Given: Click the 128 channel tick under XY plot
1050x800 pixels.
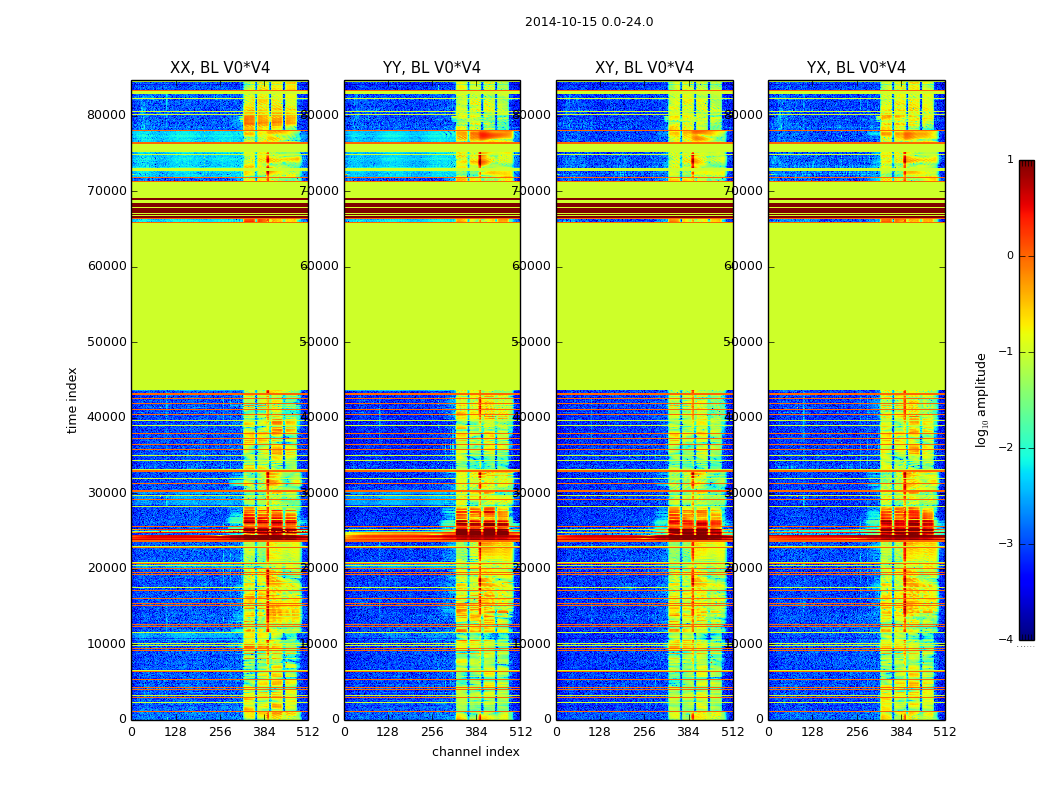Looking at the screenshot, I should click(599, 732).
